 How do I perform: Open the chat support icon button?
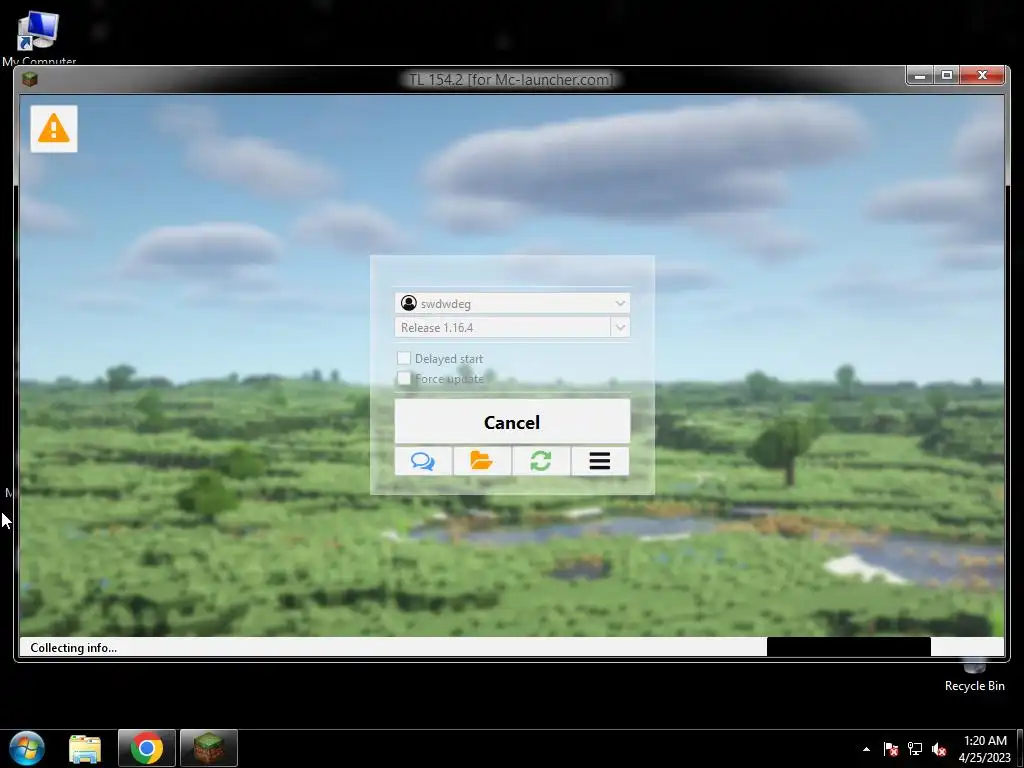423,461
